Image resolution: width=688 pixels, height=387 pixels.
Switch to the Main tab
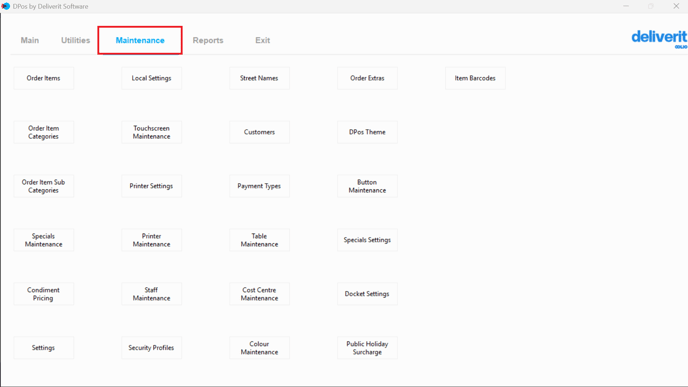tap(30, 40)
